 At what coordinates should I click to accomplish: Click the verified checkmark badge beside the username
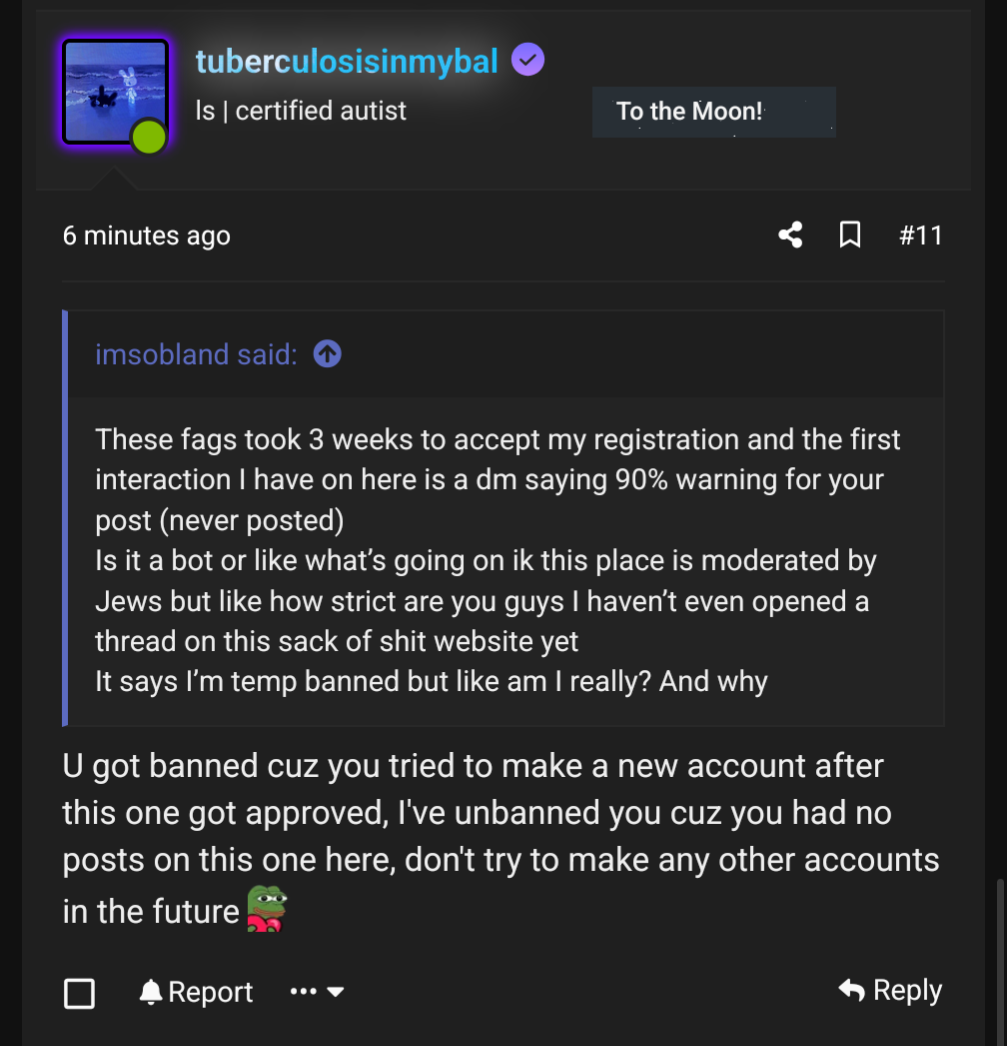point(527,60)
